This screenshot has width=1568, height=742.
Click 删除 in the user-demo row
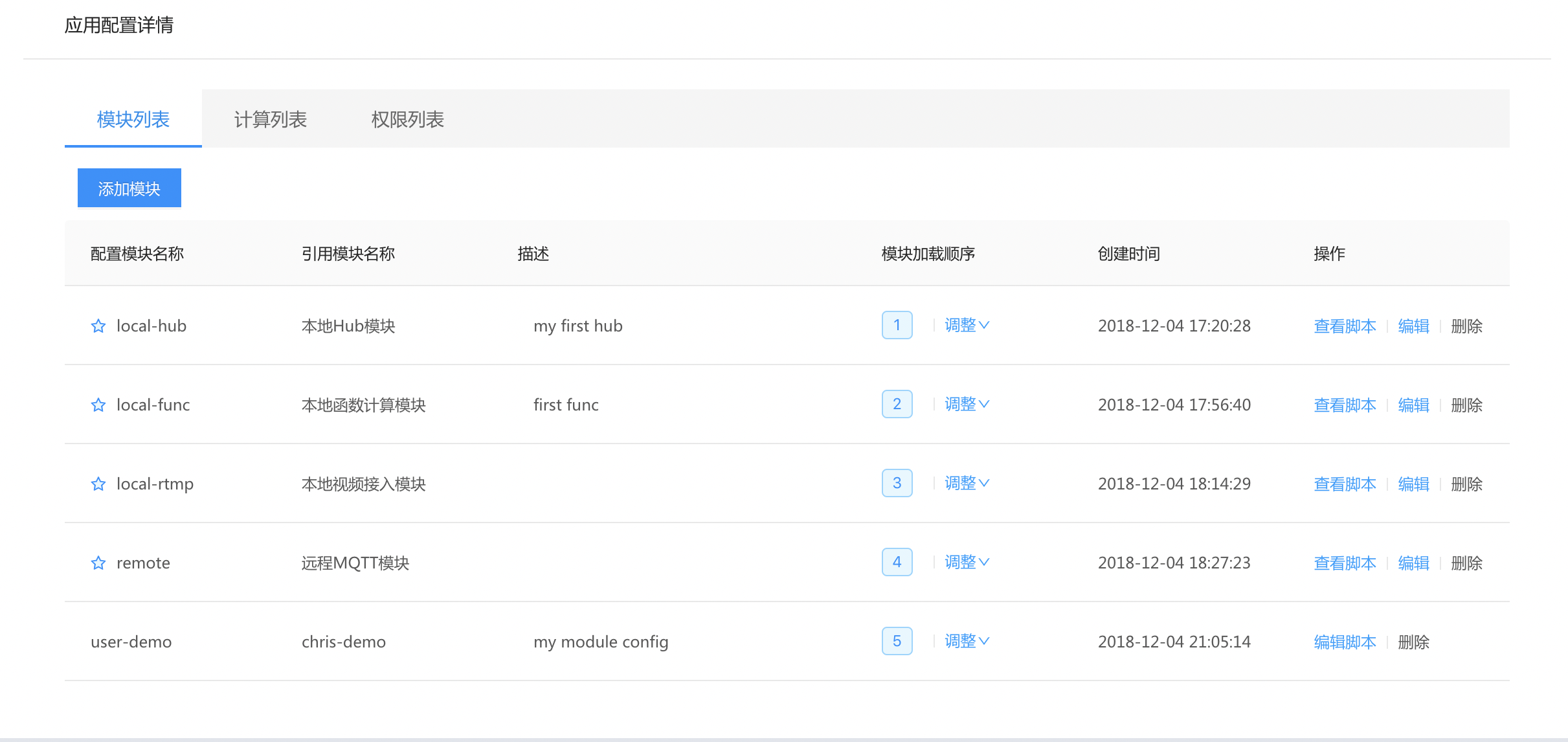pyautogui.click(x=1413, y=642)
